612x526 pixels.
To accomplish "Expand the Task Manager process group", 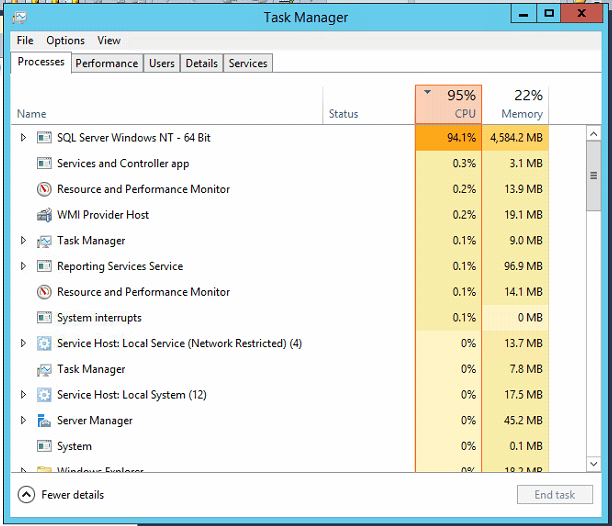I will pos(23,240).
